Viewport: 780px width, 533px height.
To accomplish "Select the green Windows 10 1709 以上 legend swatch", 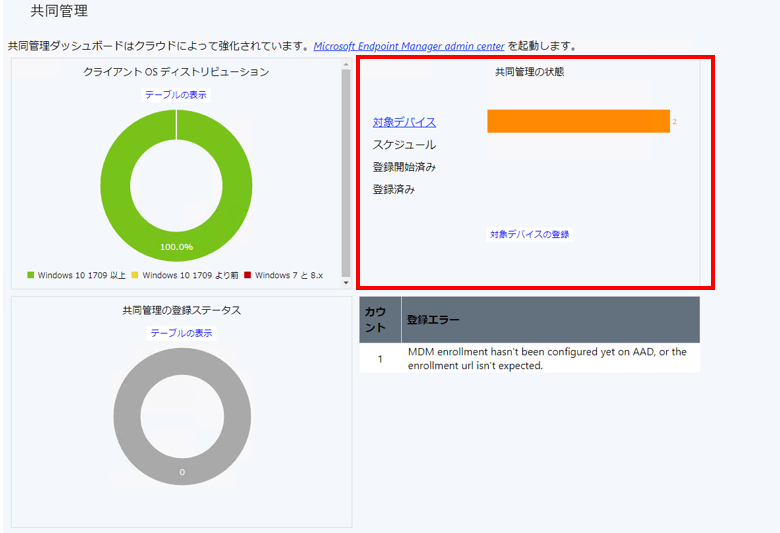I will [x=31, y=275].
